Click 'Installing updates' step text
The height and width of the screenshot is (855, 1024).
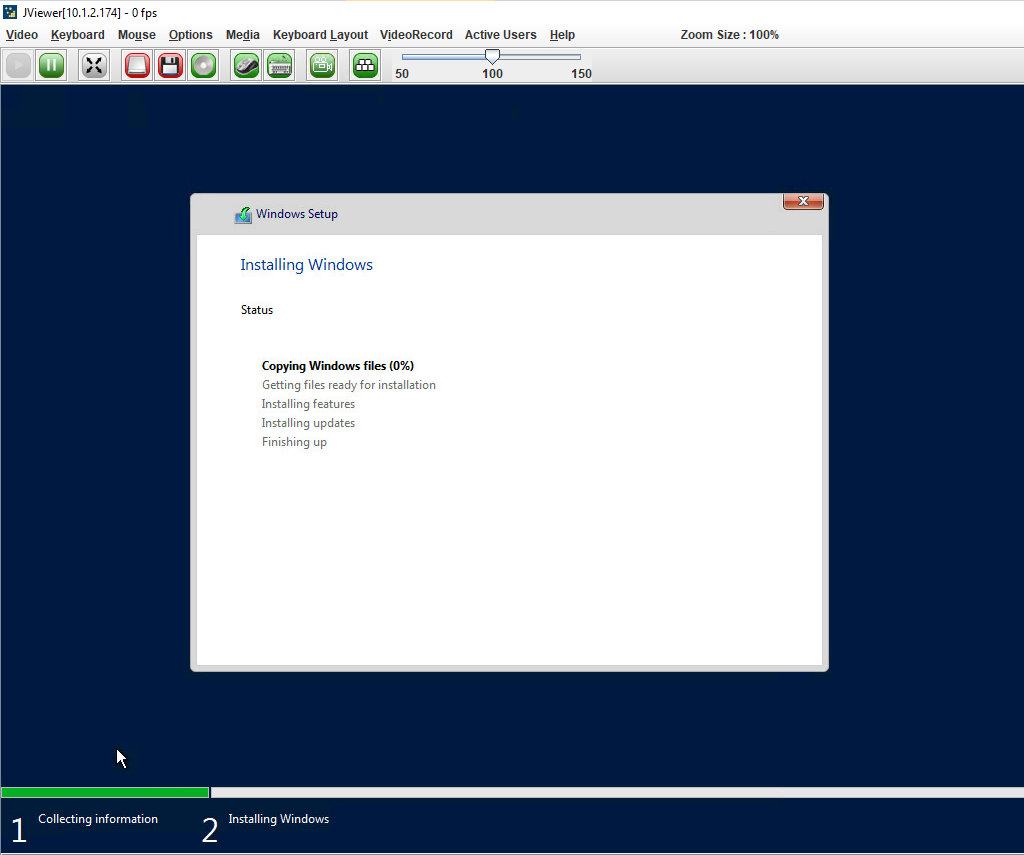tap(308, 423)
